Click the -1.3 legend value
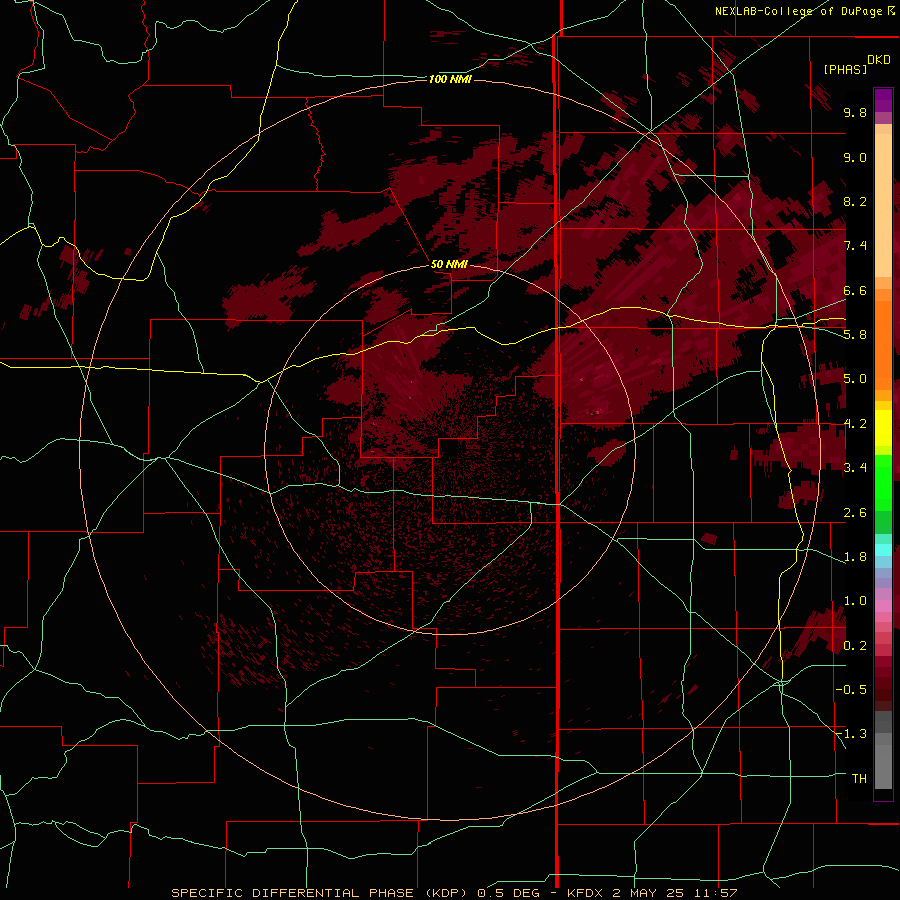 point(851,734)
